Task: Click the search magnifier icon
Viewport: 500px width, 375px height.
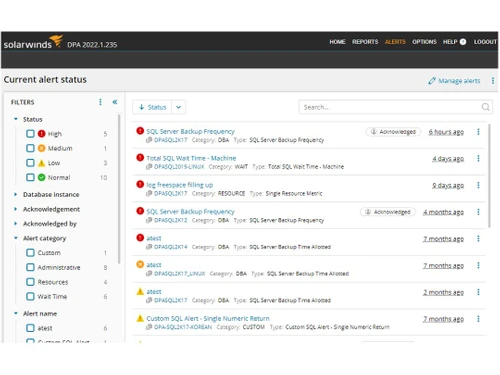Action: [x=485, y=107]
